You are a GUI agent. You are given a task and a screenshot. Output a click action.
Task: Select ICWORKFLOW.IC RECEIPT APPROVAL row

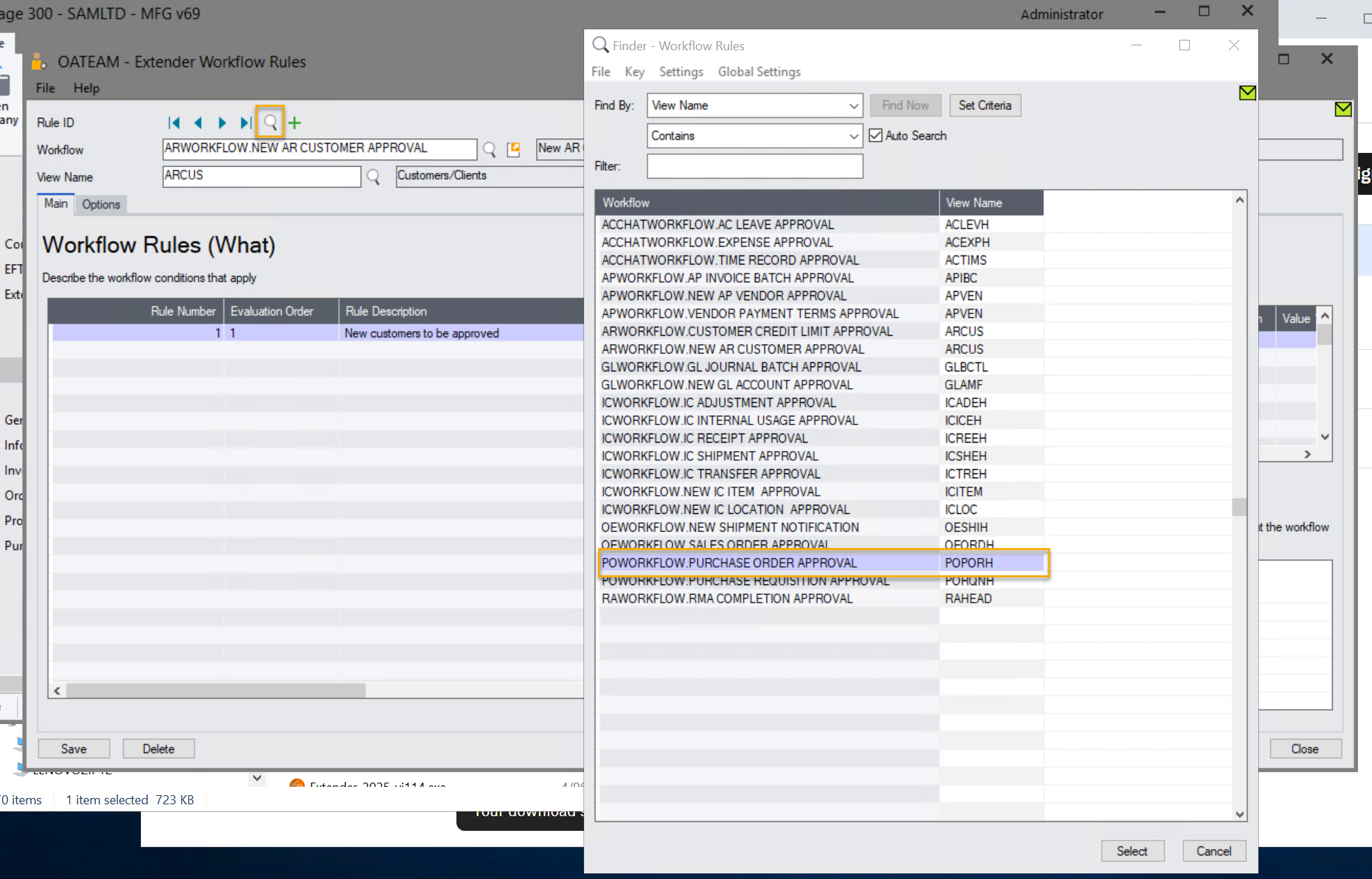821,438
